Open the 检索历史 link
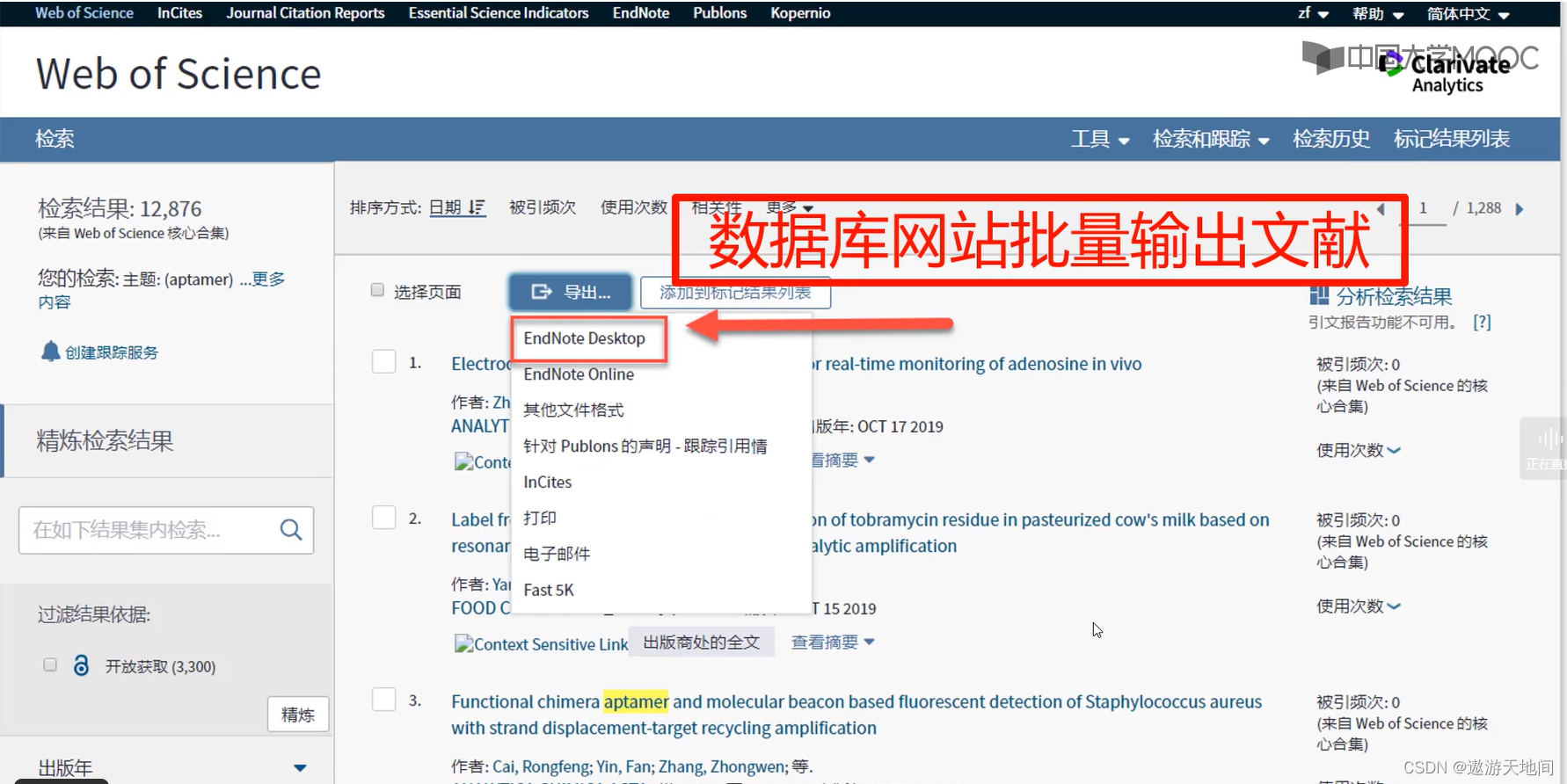This screenshot has height=784, width=1567. tap(1331, 139)
